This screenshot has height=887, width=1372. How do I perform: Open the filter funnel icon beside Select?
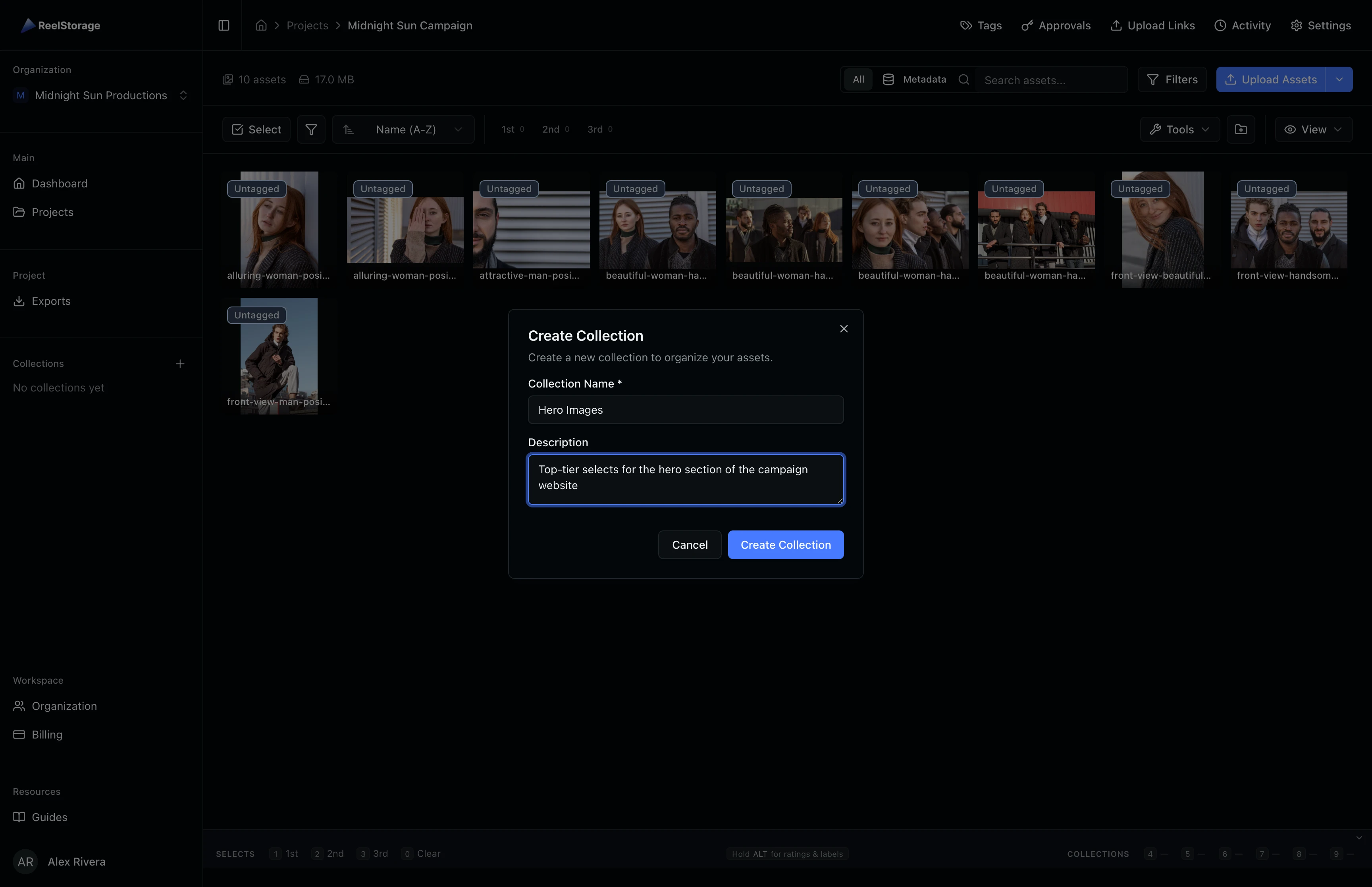(x=311, y=129)
